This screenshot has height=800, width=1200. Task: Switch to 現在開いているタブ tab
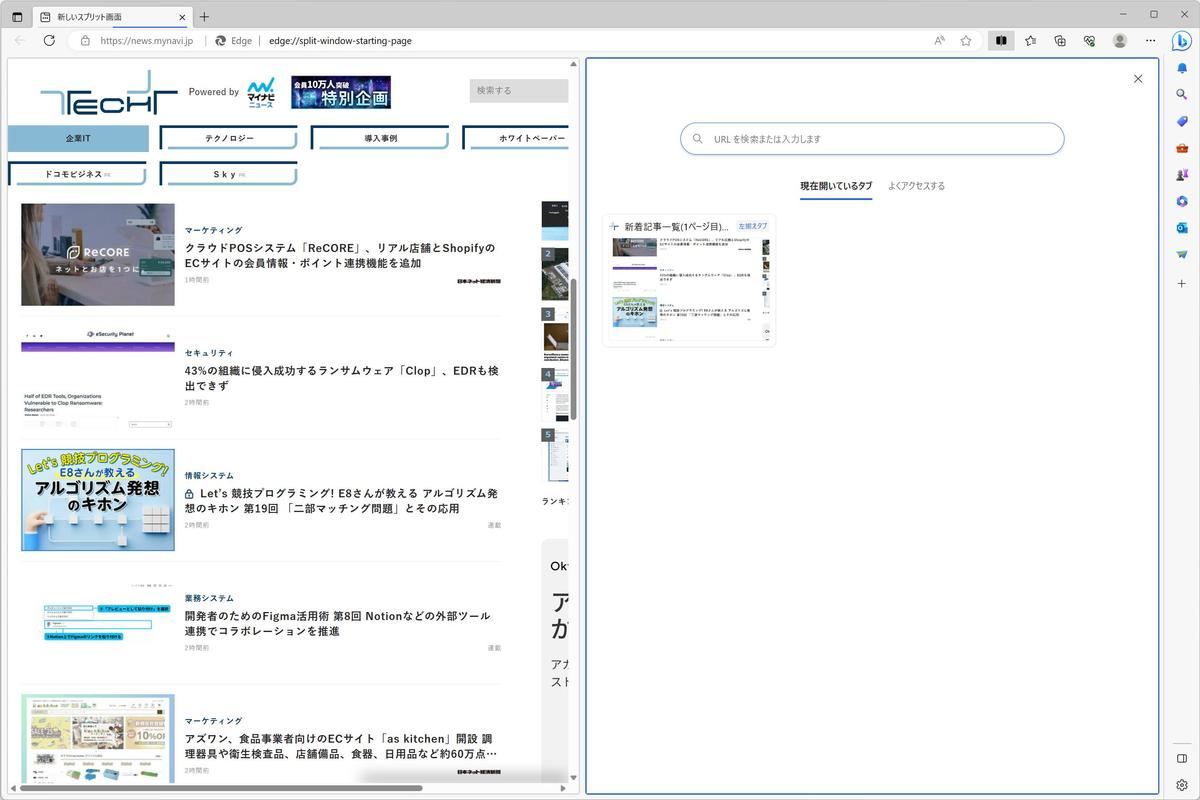(x=836, y=186)
